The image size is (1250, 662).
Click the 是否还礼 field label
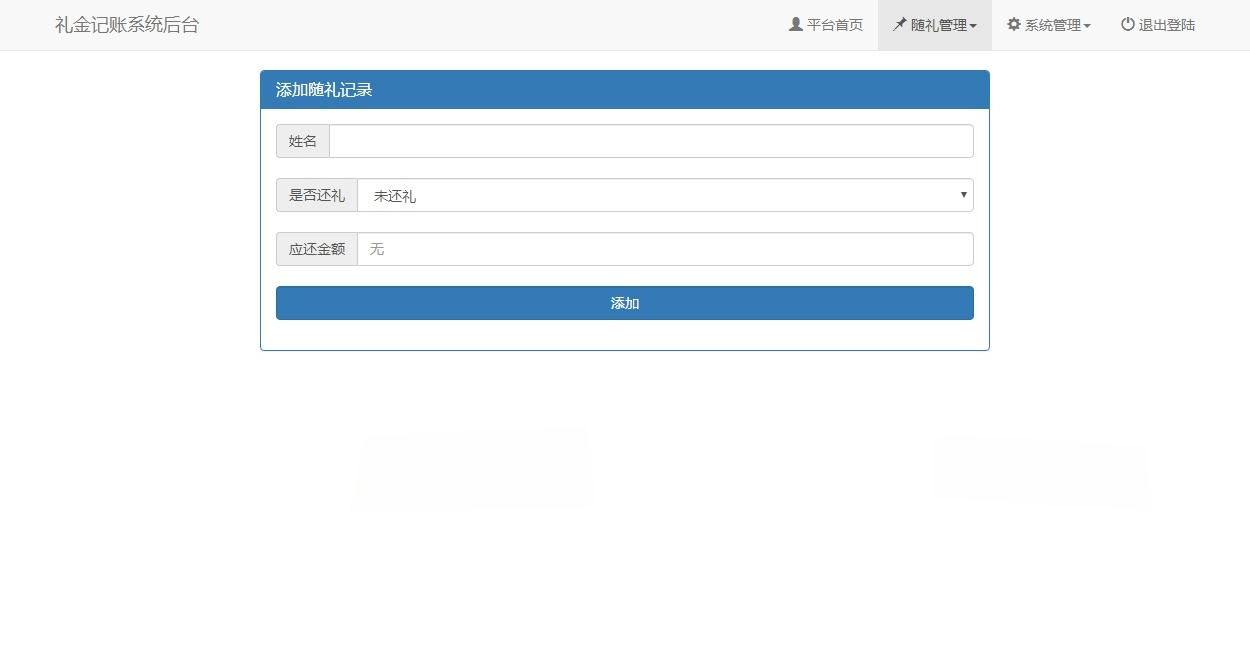(x=316, y=194)
